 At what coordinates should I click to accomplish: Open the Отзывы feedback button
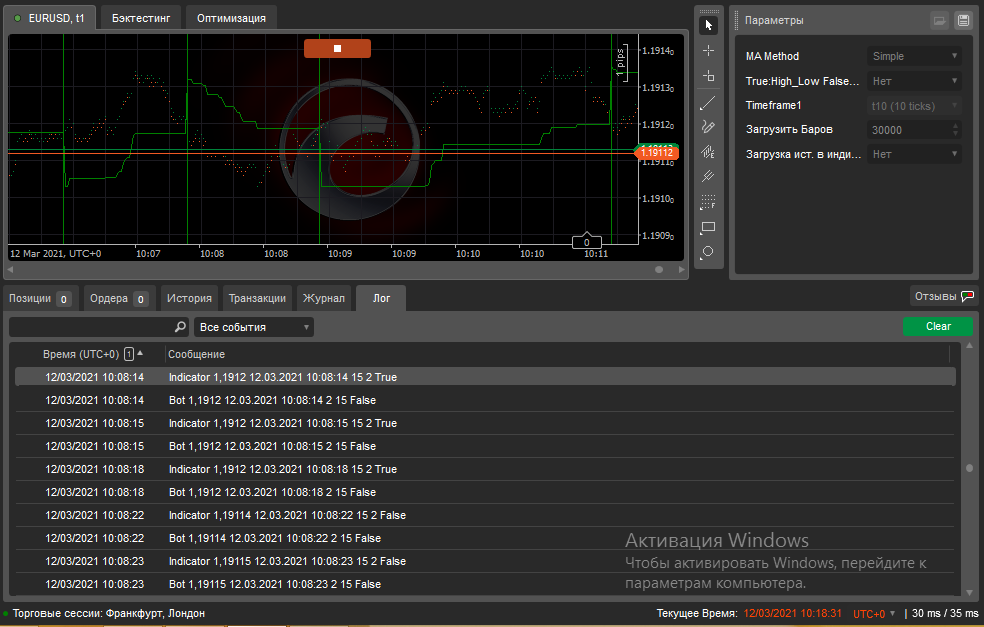click(x=944, y=296)
